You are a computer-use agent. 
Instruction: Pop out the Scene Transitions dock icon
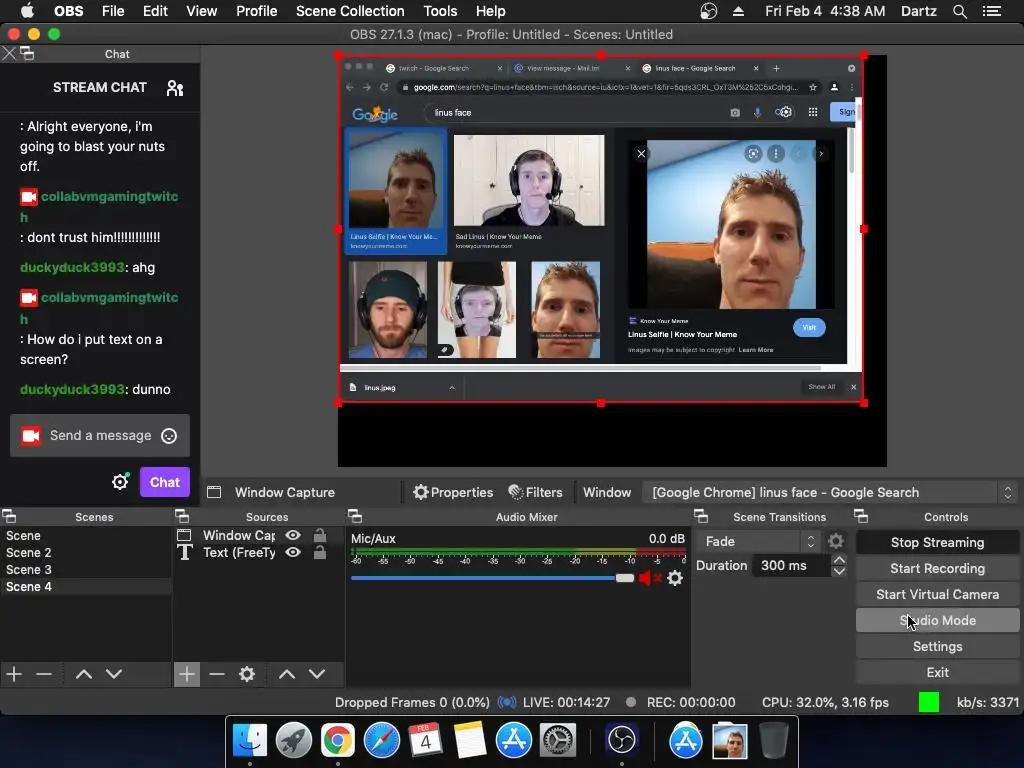[701, 517]
